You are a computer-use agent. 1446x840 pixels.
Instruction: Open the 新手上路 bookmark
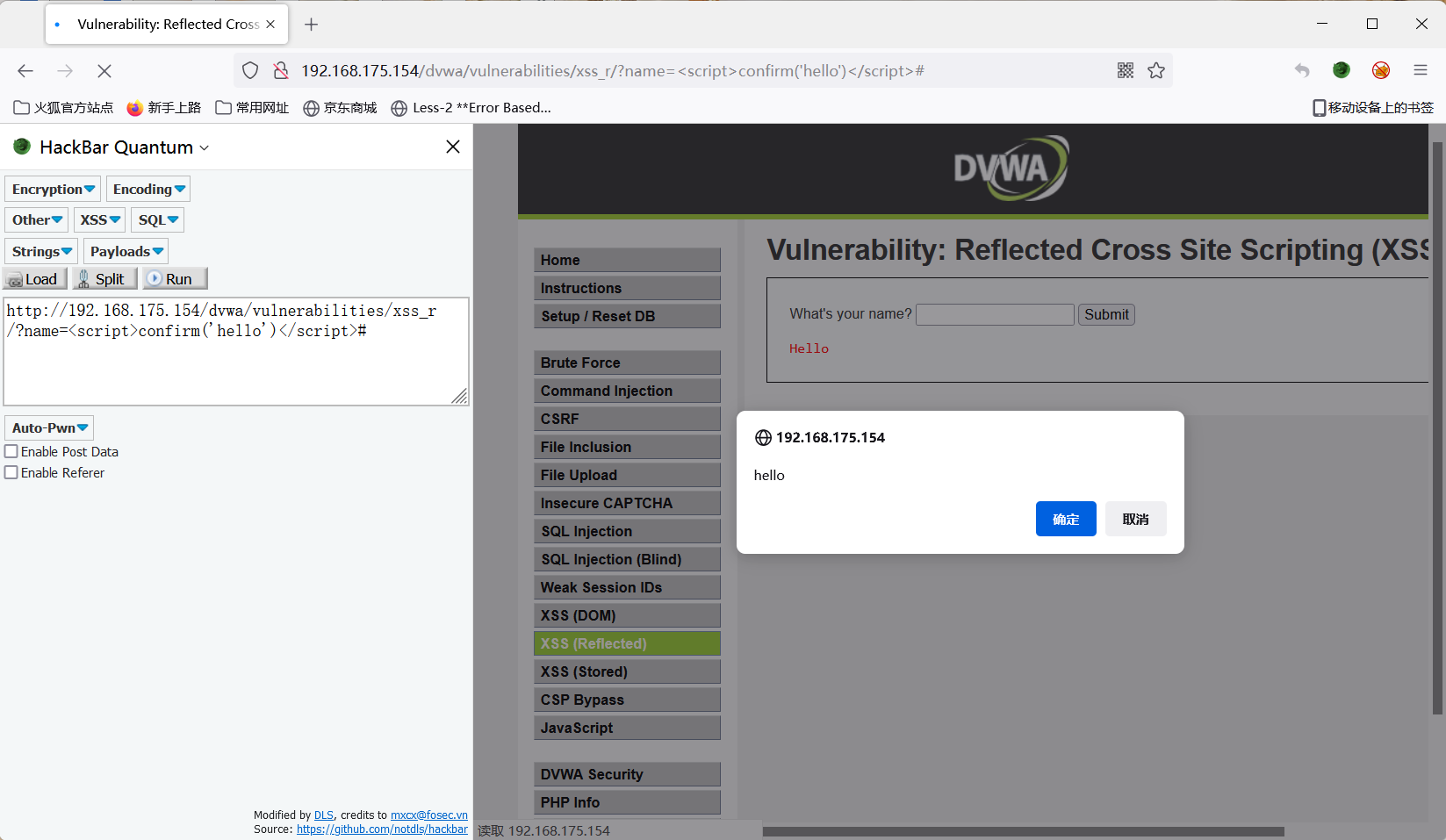point(164,108)
